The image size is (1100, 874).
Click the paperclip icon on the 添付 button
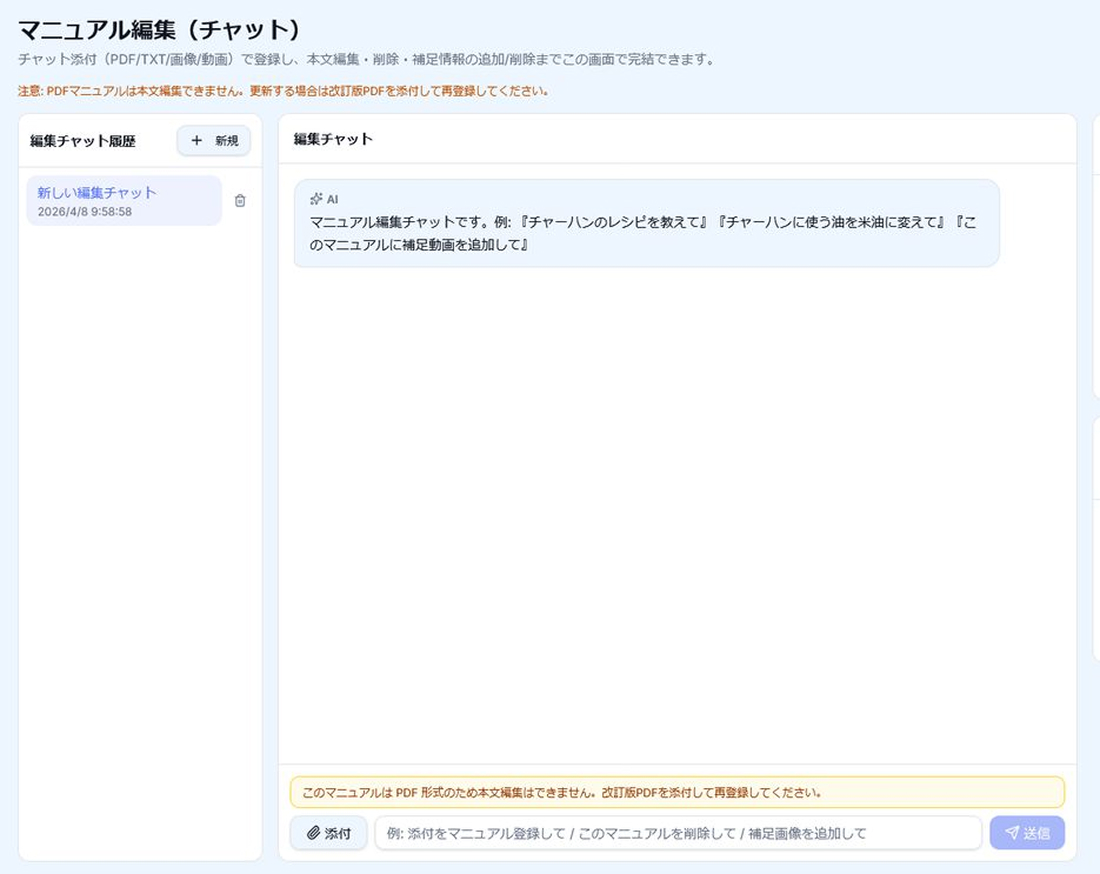tap(312, 833)
